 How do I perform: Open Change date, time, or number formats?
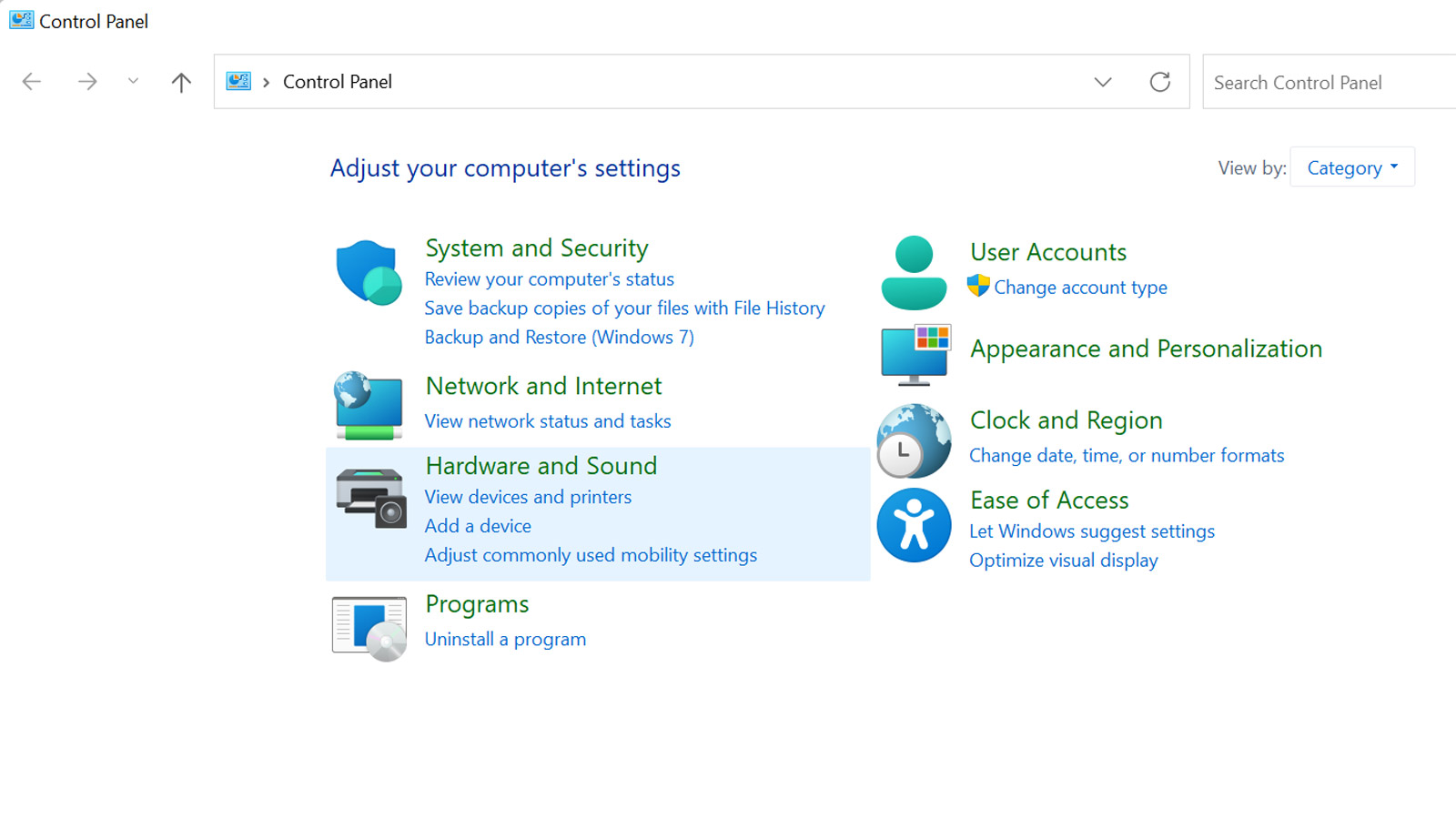(1127, 456)
